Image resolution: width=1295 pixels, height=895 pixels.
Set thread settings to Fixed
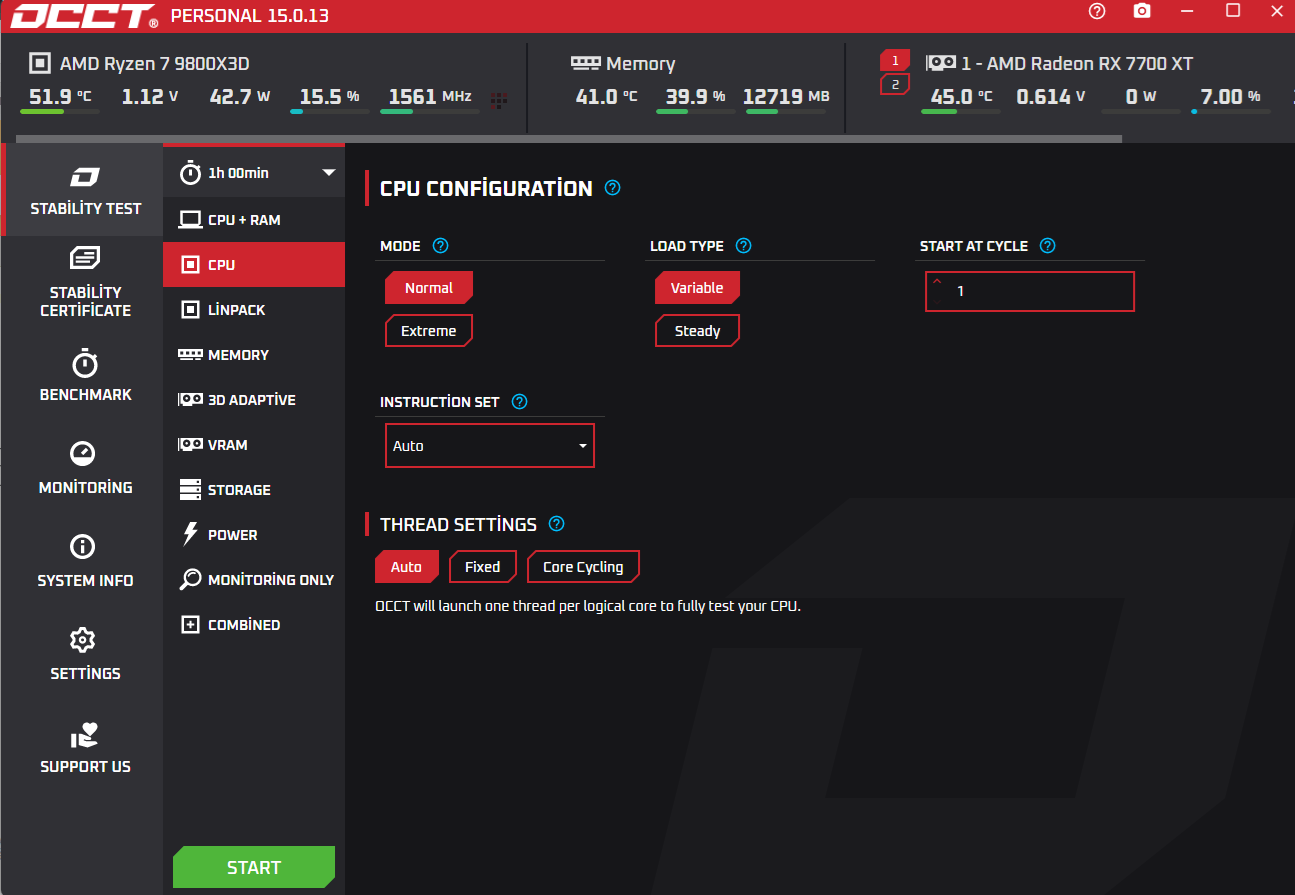[482, 567]
